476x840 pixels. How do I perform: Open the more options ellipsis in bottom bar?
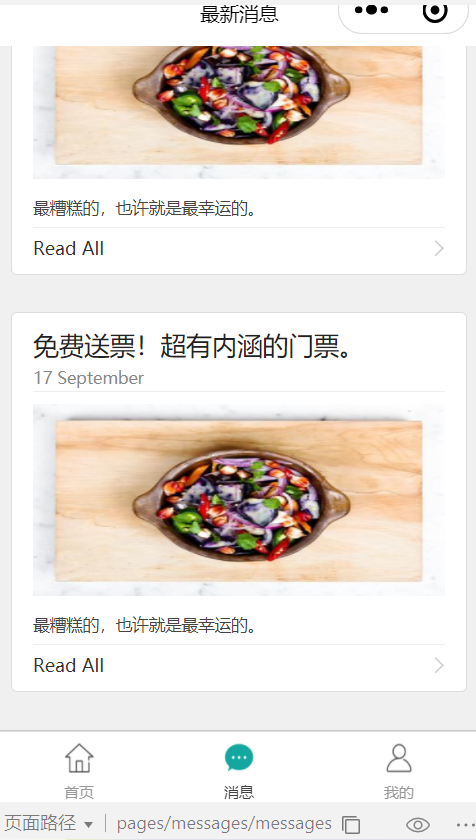pyautogui.click(x=465, y=825)
